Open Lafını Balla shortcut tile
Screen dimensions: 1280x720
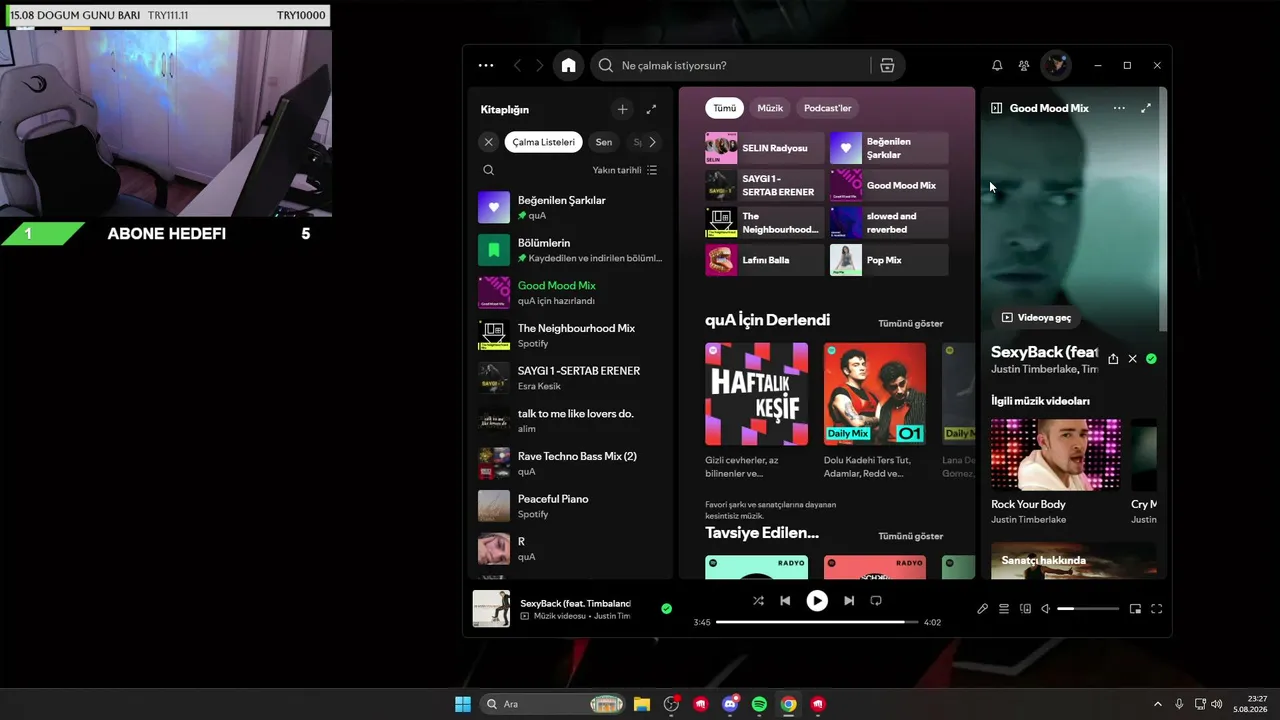765,260
